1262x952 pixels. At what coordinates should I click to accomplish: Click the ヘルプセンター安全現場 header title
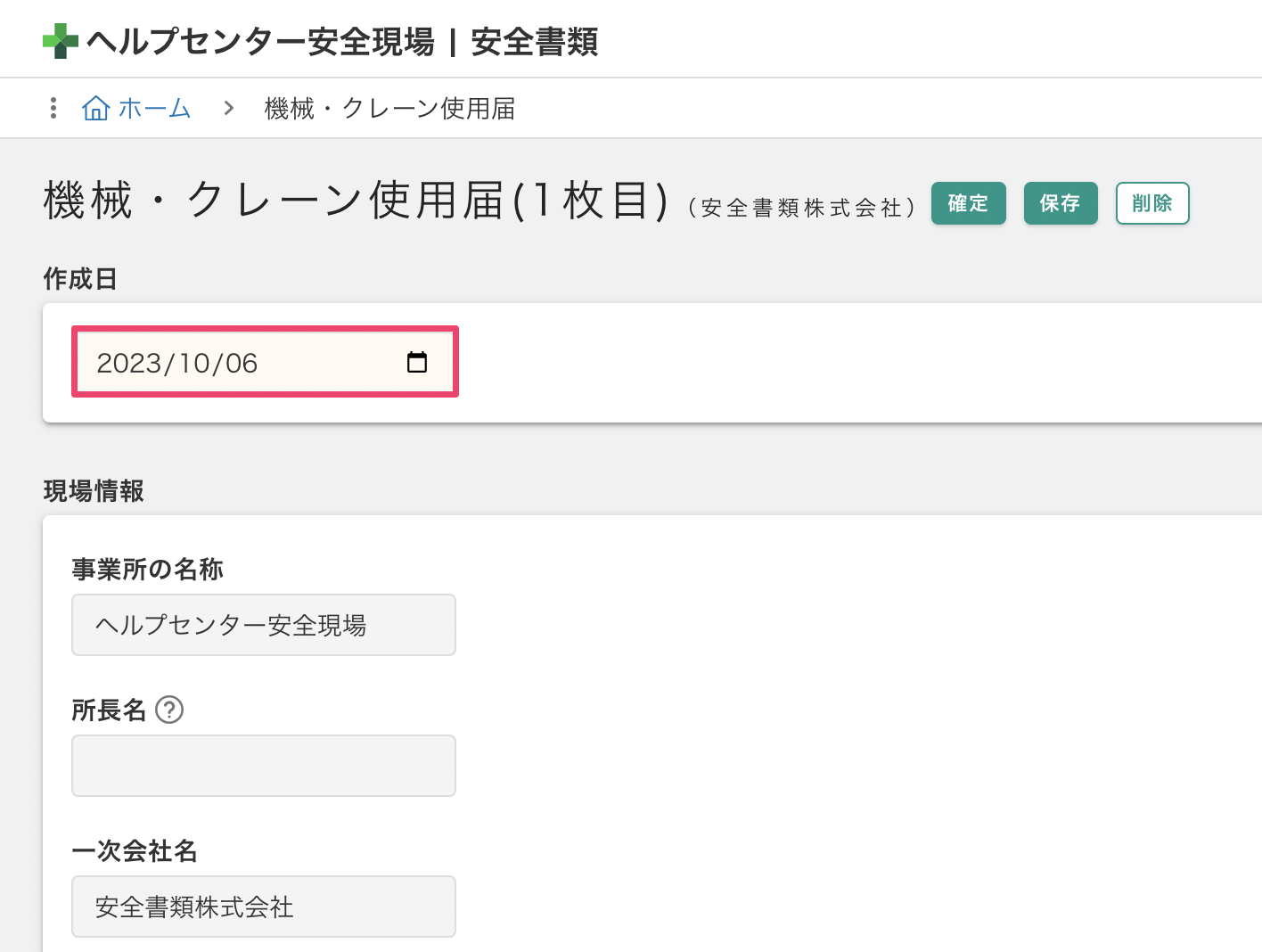pos(260,42)
